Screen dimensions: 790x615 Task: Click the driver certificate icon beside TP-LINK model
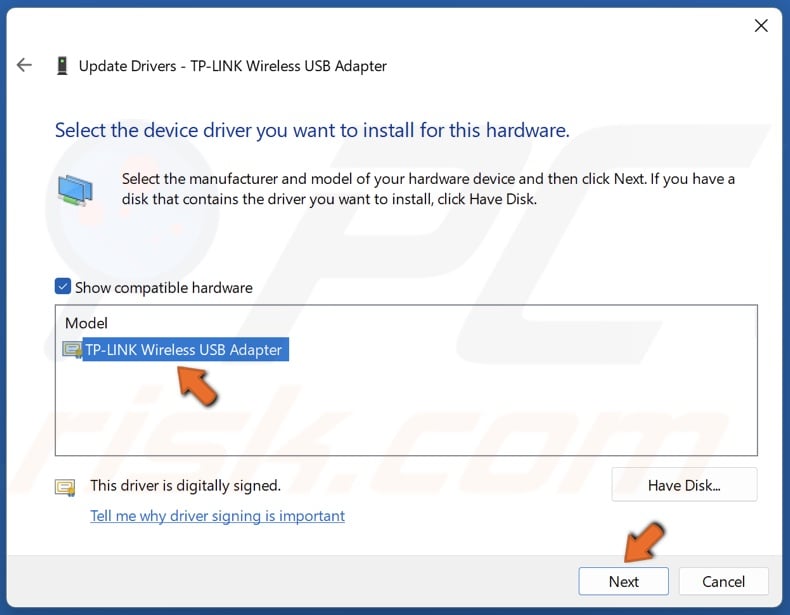coord(72,350)
